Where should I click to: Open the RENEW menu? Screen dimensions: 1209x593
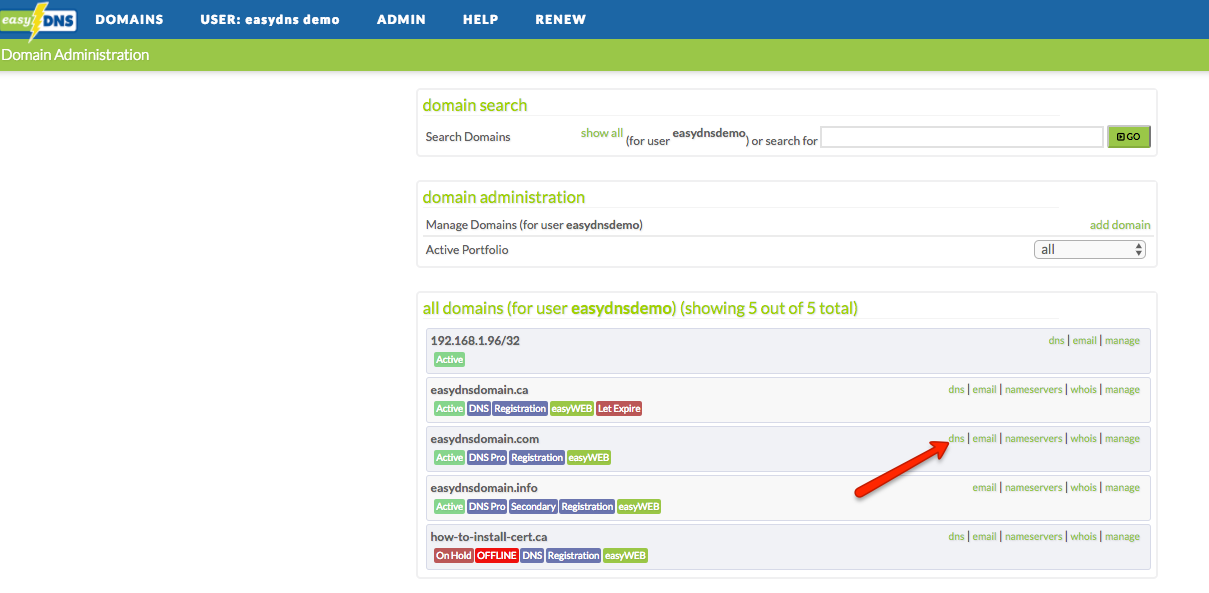[561, 19]
